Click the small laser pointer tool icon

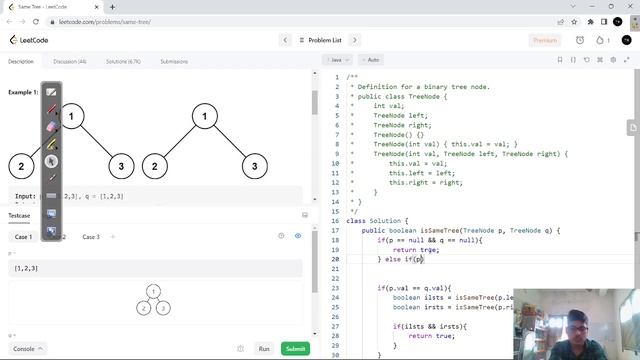click(x=52, y=178)
